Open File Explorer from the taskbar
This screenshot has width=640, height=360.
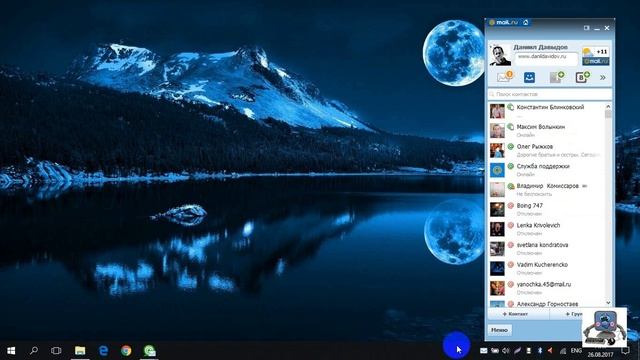pos(80,351)
